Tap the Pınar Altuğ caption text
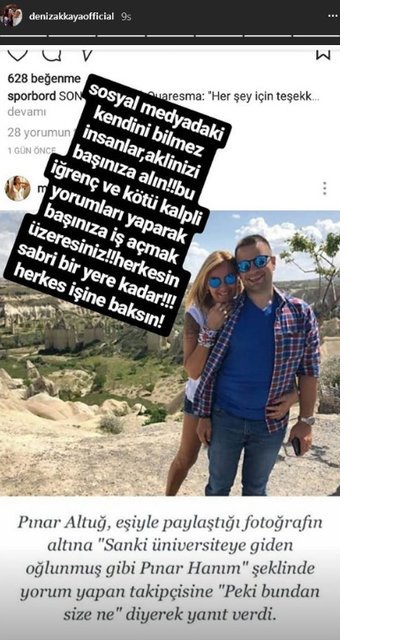 pos(170,568)
